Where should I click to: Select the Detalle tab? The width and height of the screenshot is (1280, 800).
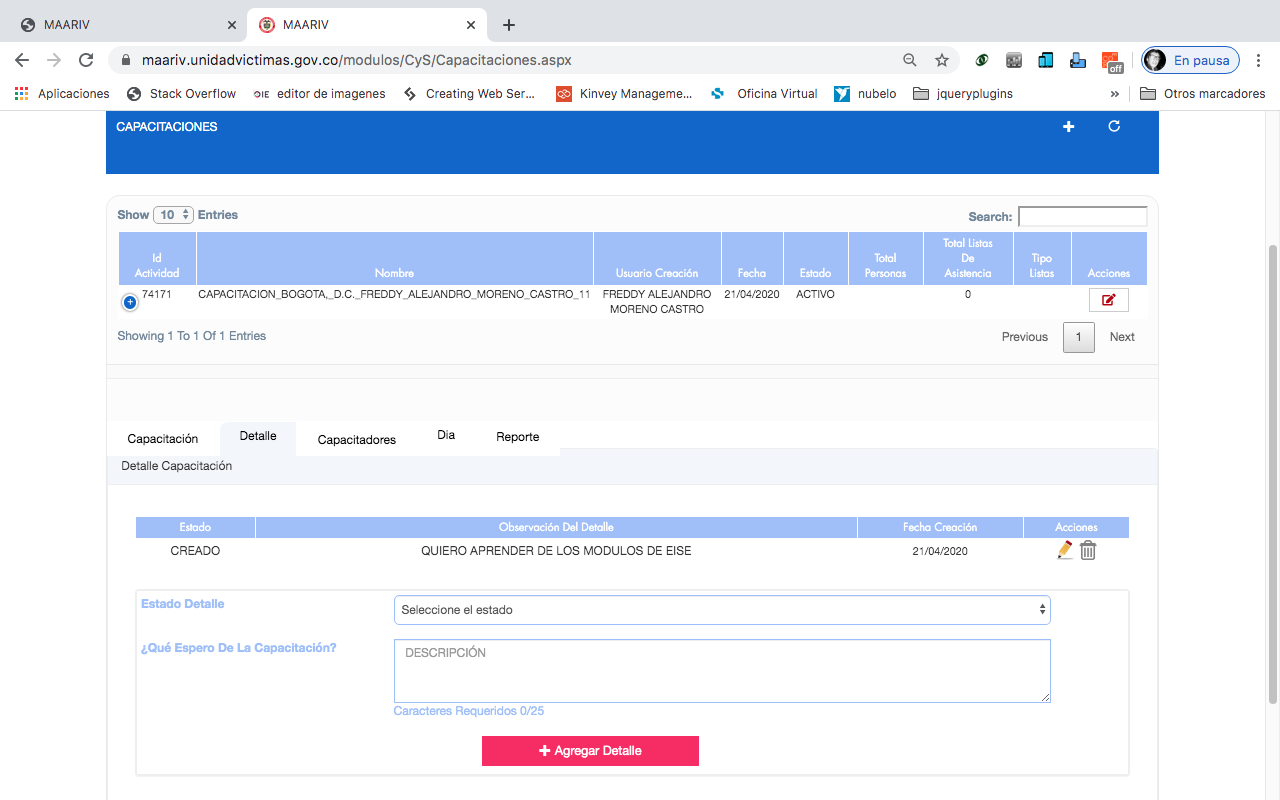coord(258,436)
